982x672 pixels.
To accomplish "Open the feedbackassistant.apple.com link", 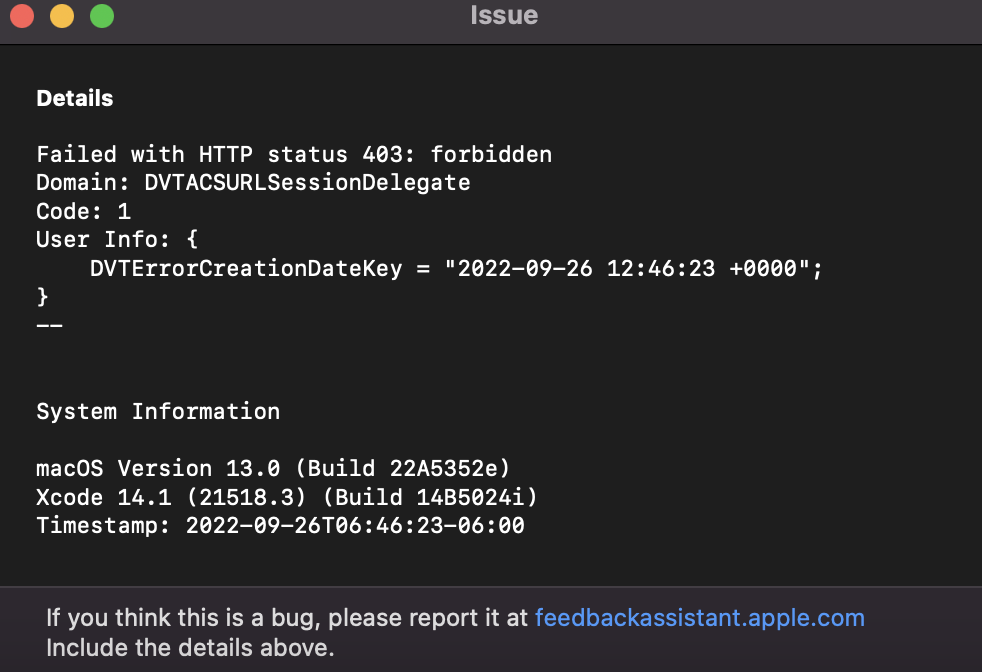I will (x=699, y=618).
